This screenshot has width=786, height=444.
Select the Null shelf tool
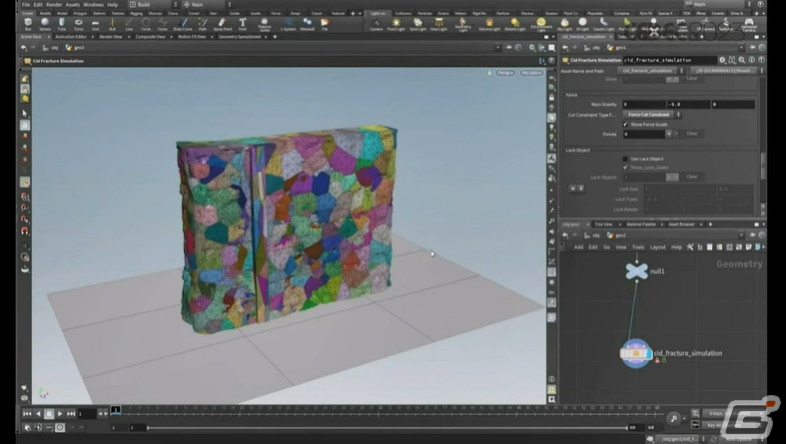pos(112,24)
